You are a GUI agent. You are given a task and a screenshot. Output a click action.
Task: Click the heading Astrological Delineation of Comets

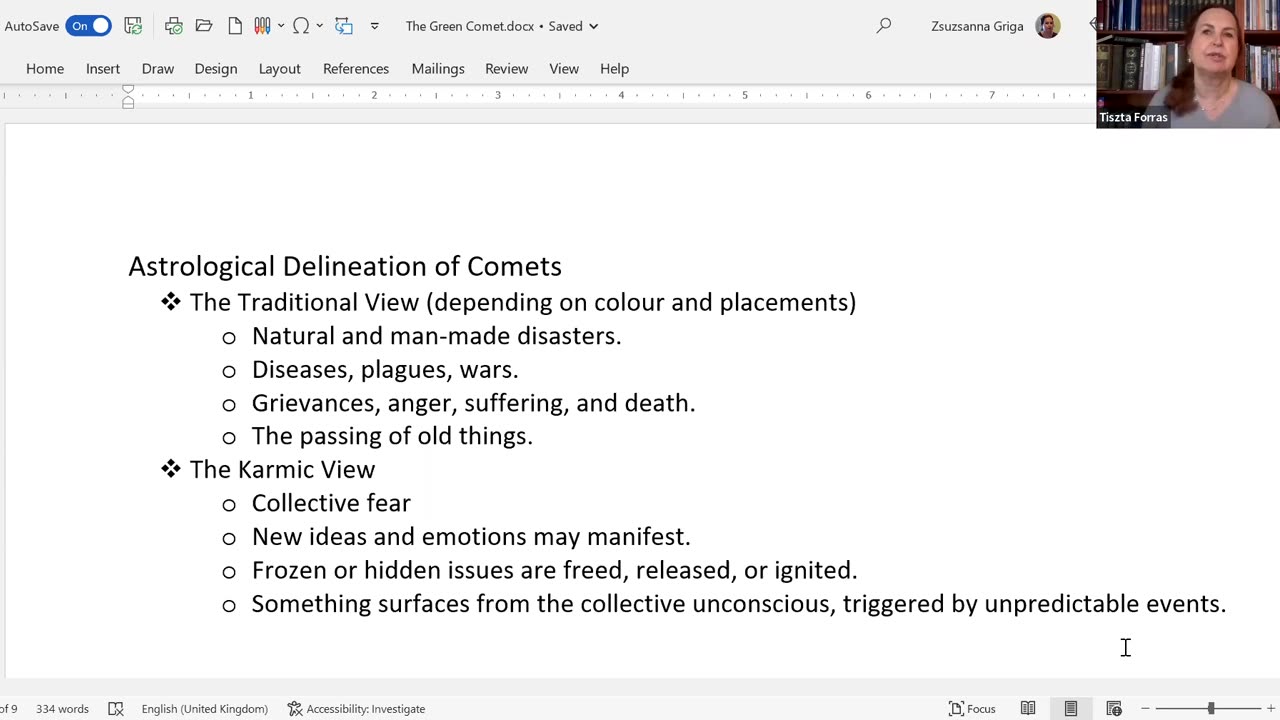pos(345,266)
